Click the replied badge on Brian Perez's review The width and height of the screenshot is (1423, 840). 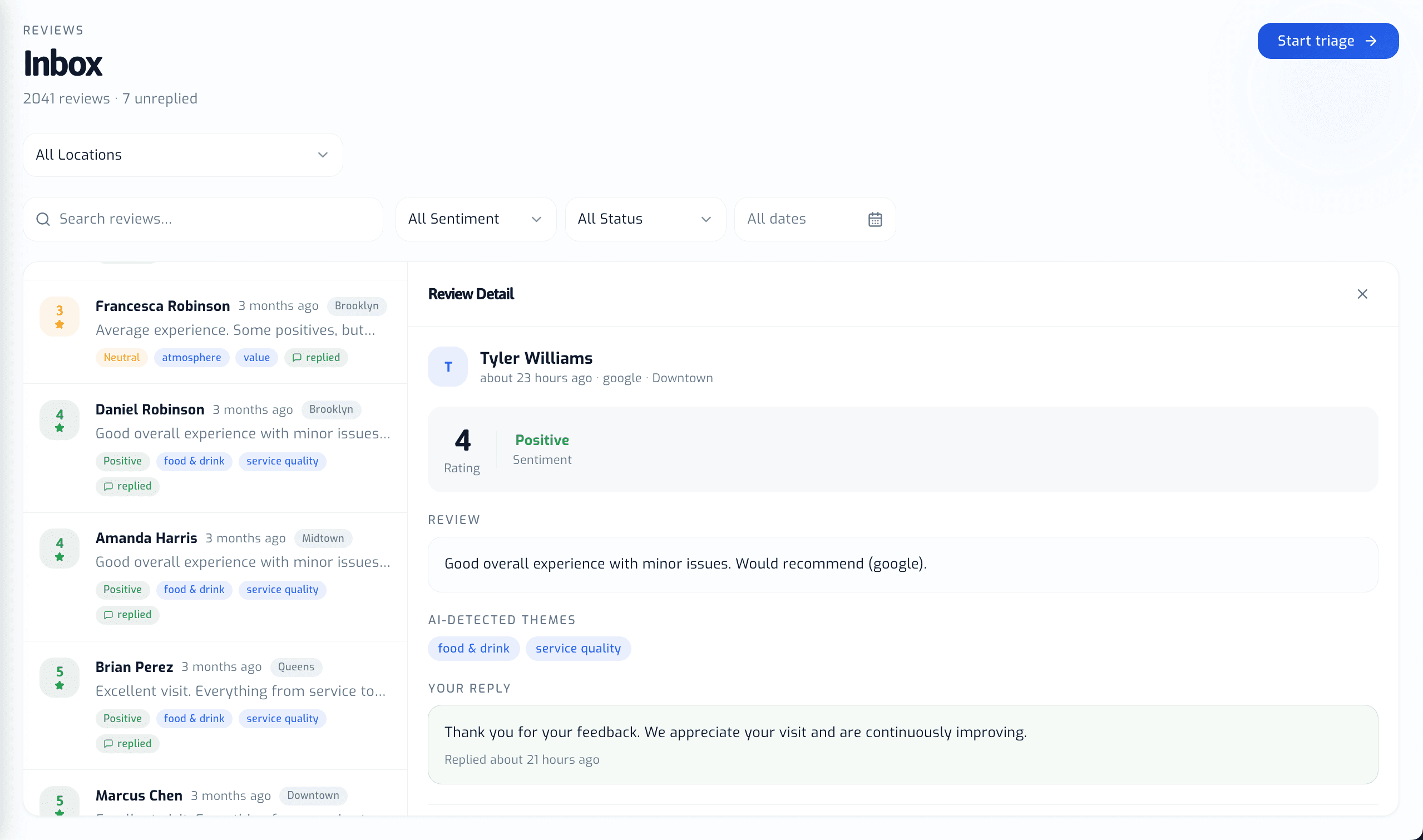pyautogui.click(x=127, y=744)
